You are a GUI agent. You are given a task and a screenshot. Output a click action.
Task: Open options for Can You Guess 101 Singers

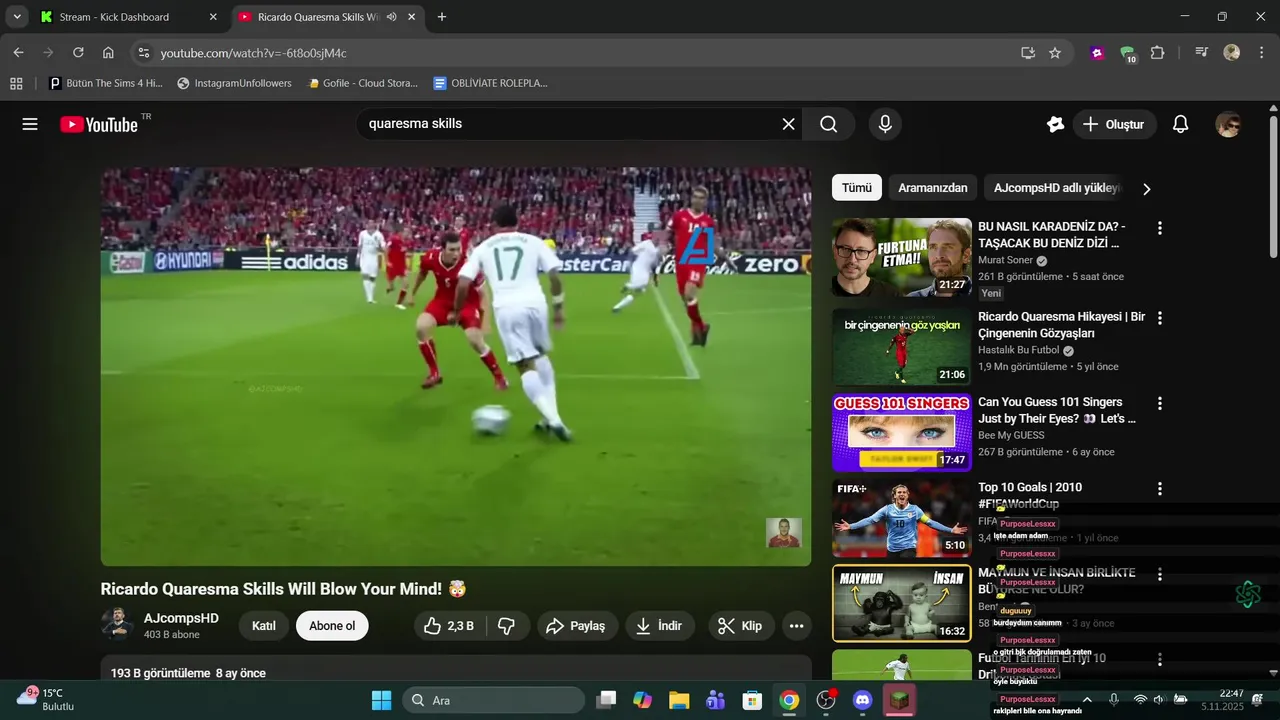pos(1160,404)
